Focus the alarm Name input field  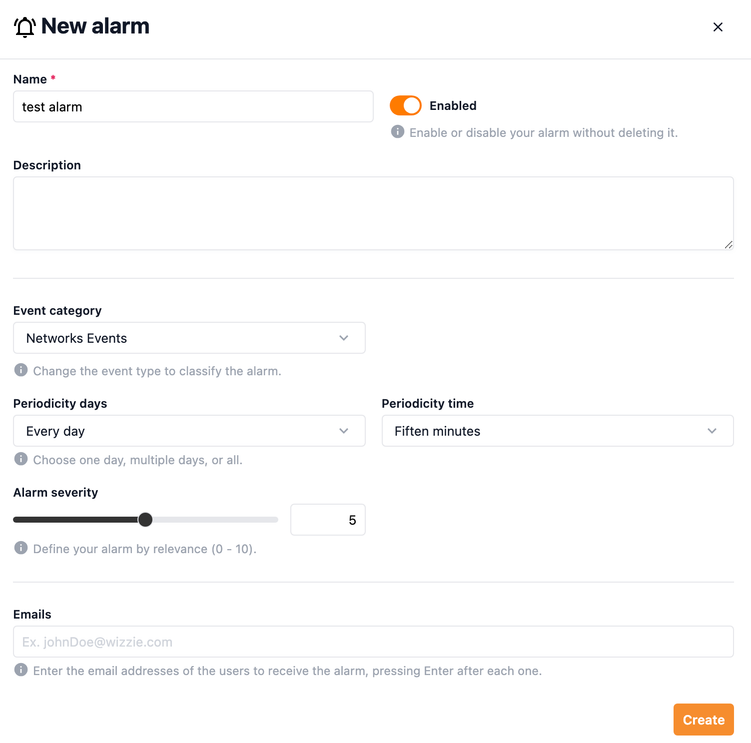click(193, 107)
